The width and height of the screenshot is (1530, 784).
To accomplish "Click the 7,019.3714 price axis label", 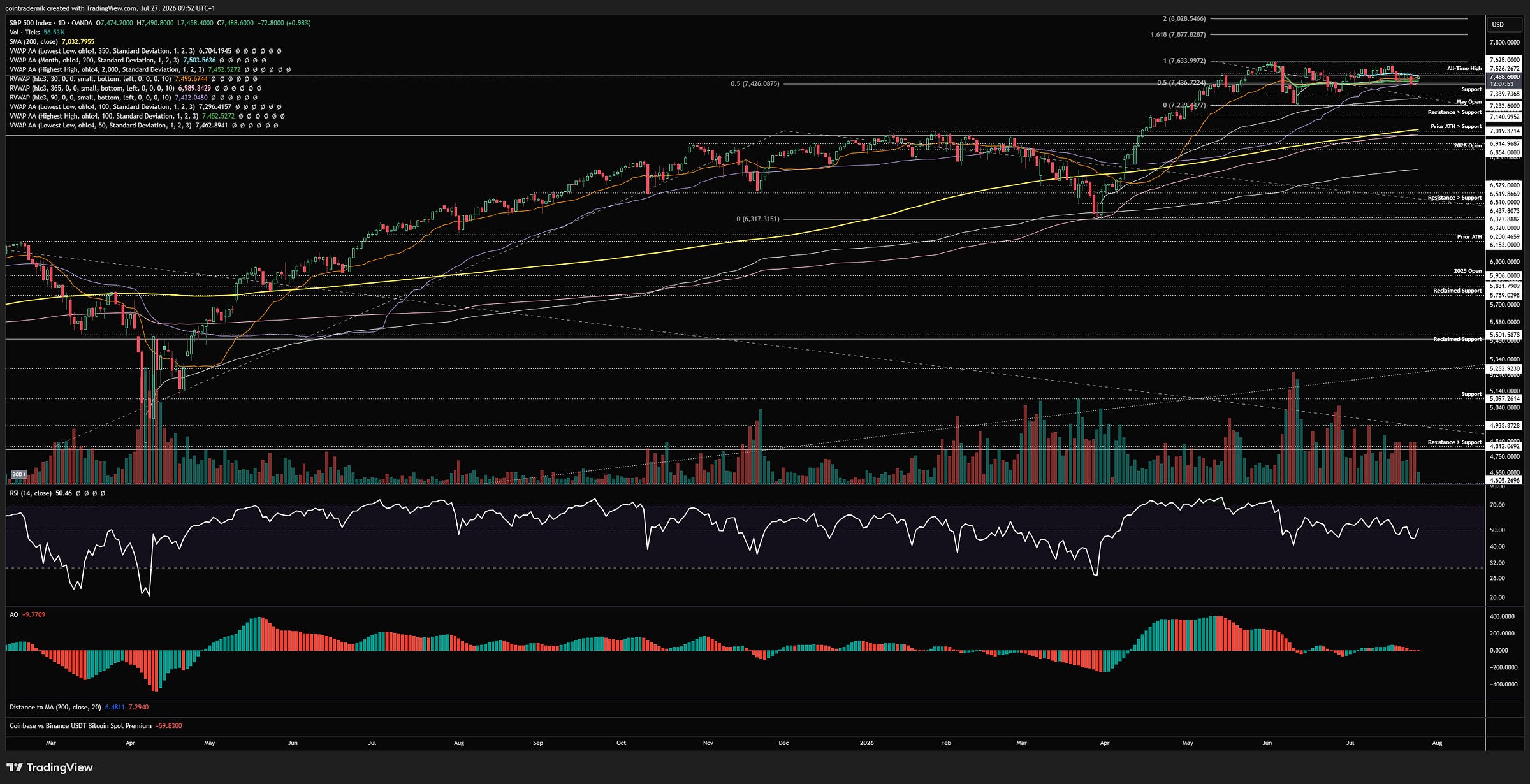I will pos(1504,131).
